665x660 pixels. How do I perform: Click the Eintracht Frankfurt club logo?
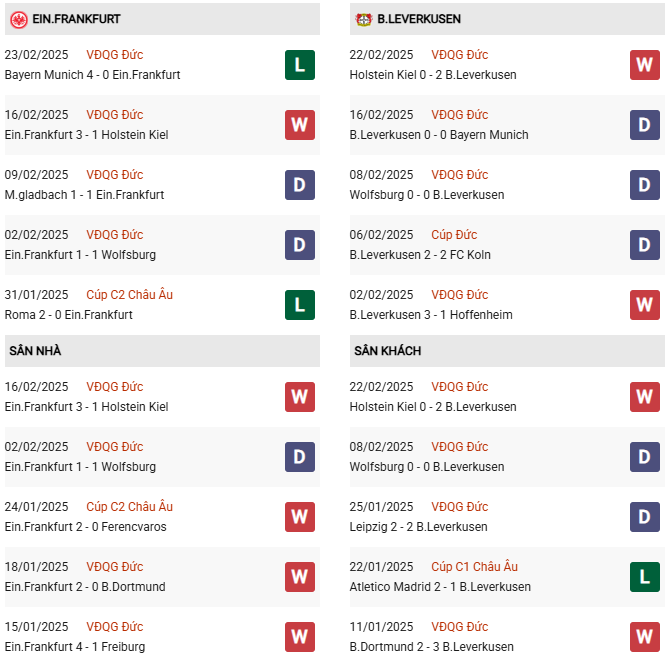pos(19,19)
